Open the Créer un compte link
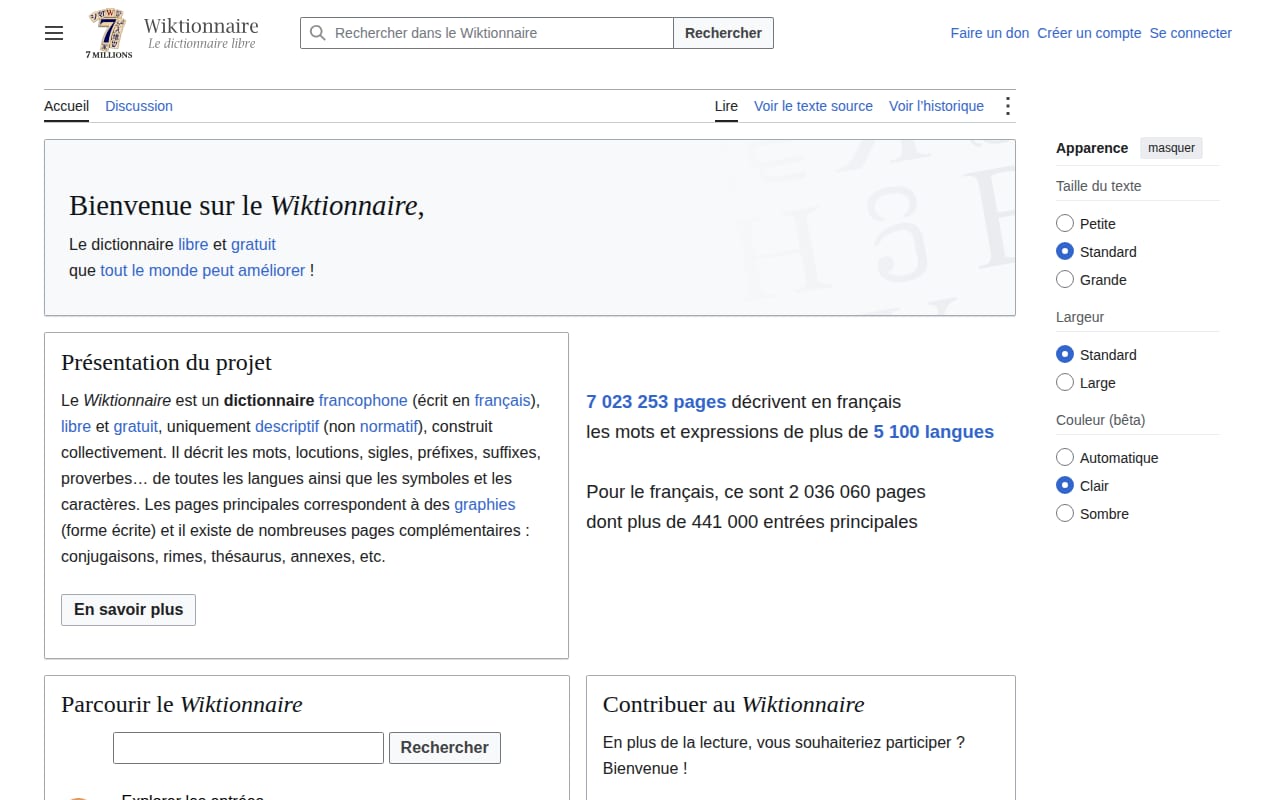The image size is (1280, 800). [1089, 33]
